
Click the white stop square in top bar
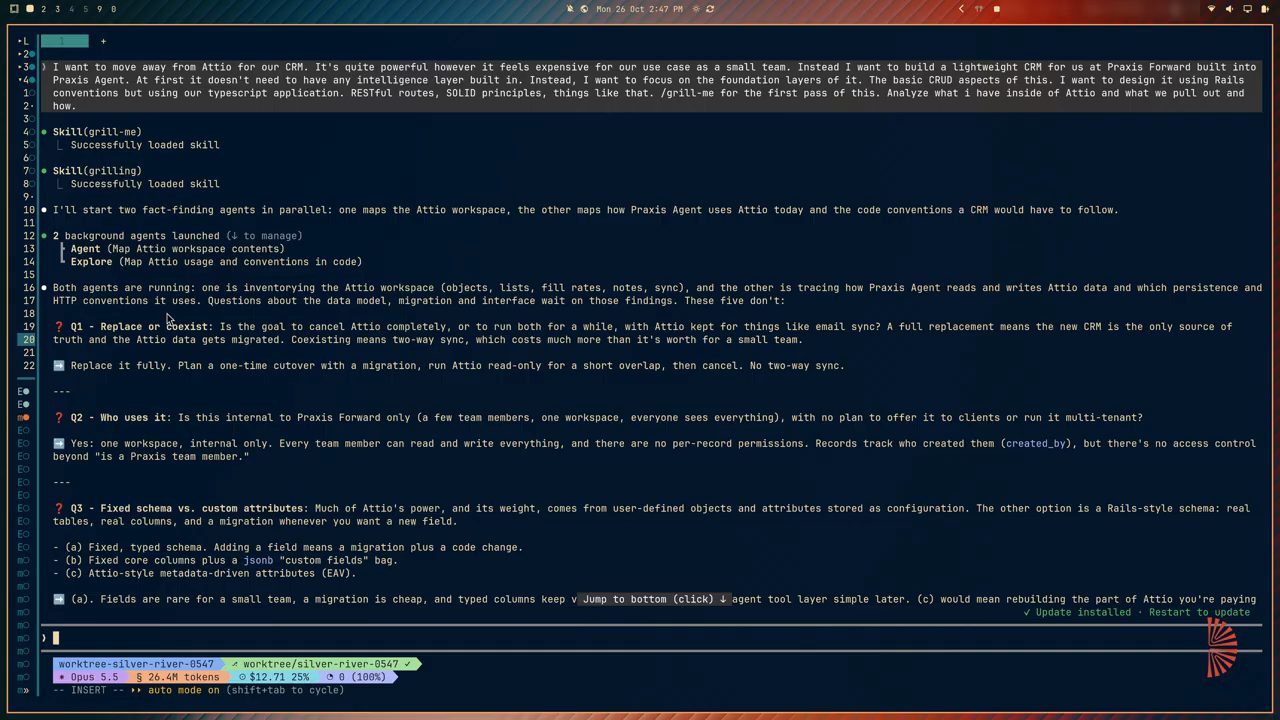coord(996,9)
